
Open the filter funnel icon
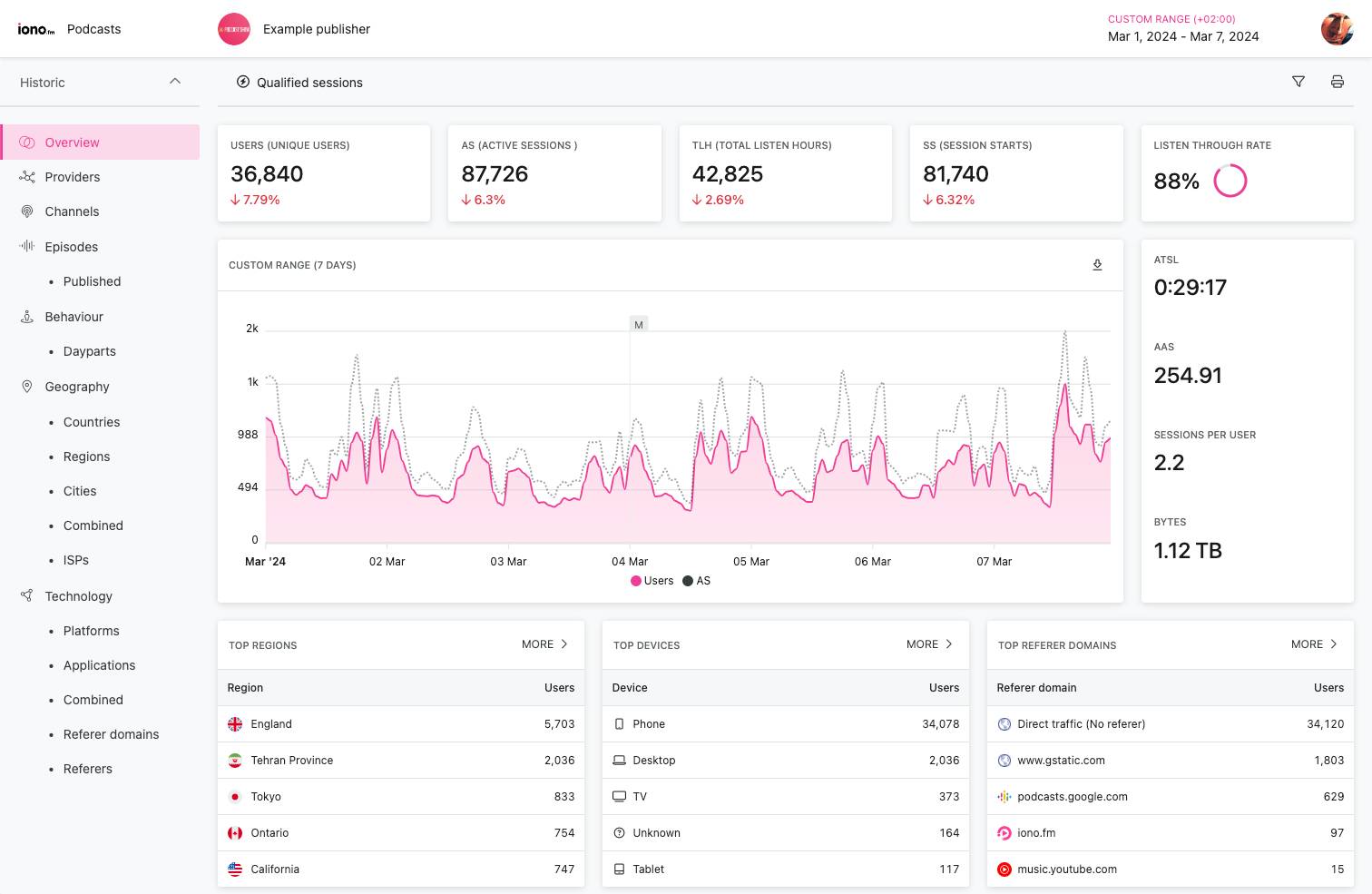[1298, 82]
